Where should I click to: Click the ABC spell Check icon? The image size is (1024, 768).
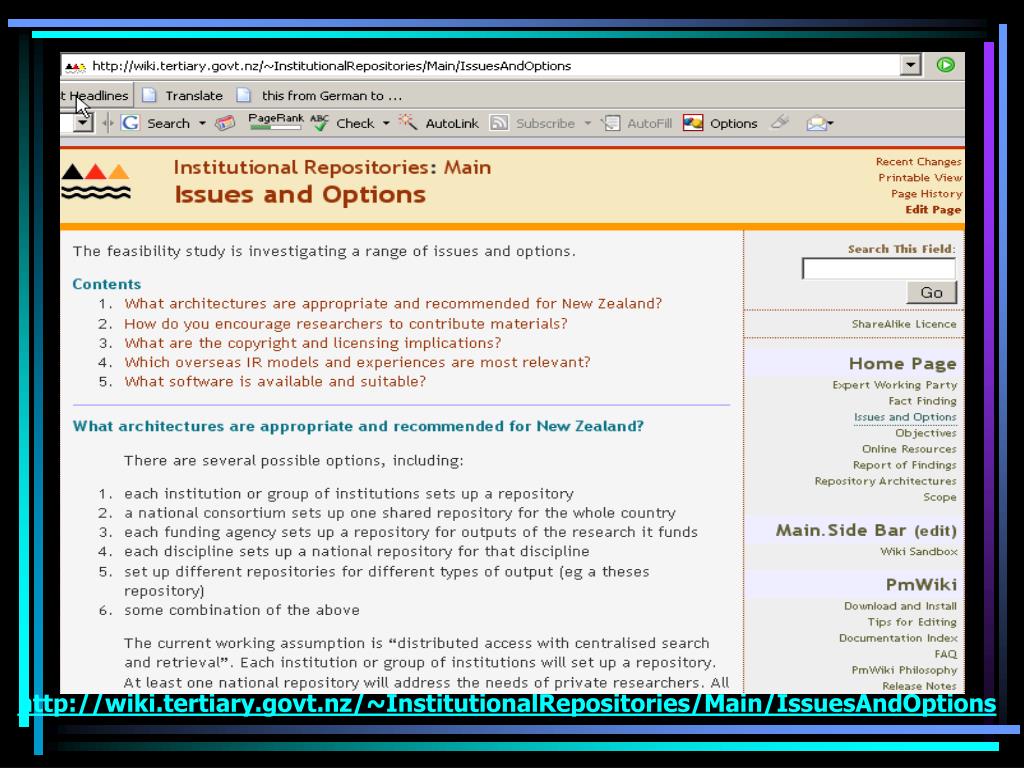click(x=319, y=123)
